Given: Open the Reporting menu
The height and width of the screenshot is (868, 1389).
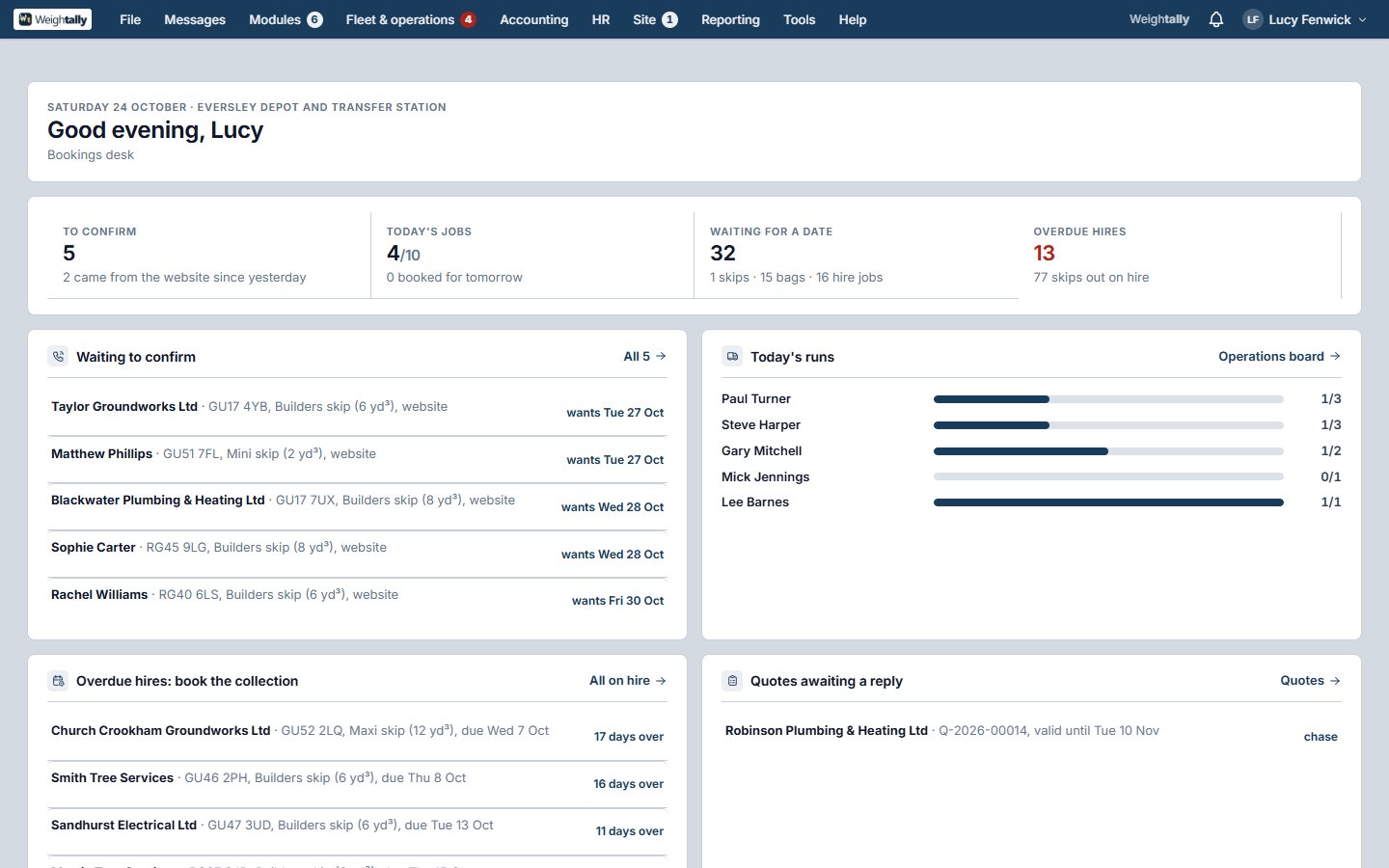Looking at the screenshot, I should coord(730,19).
